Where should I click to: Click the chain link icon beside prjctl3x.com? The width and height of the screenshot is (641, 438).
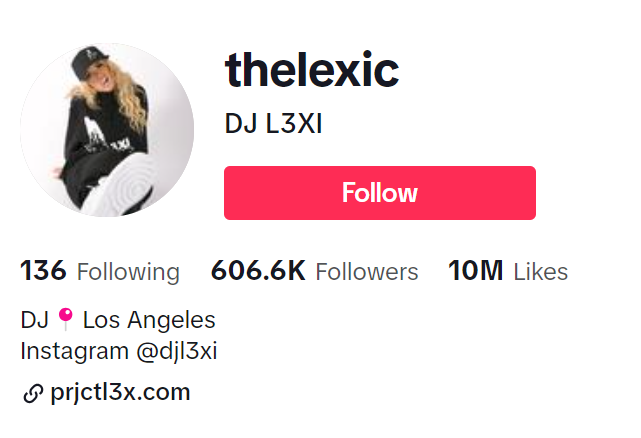click(x=33, y=393)
